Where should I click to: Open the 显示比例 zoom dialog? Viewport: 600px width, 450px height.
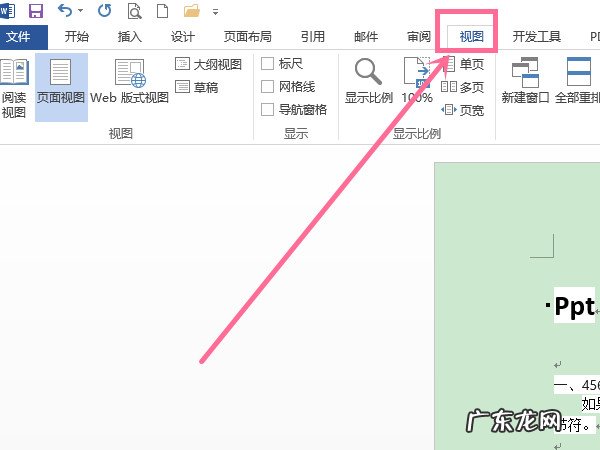pos(368,82)
